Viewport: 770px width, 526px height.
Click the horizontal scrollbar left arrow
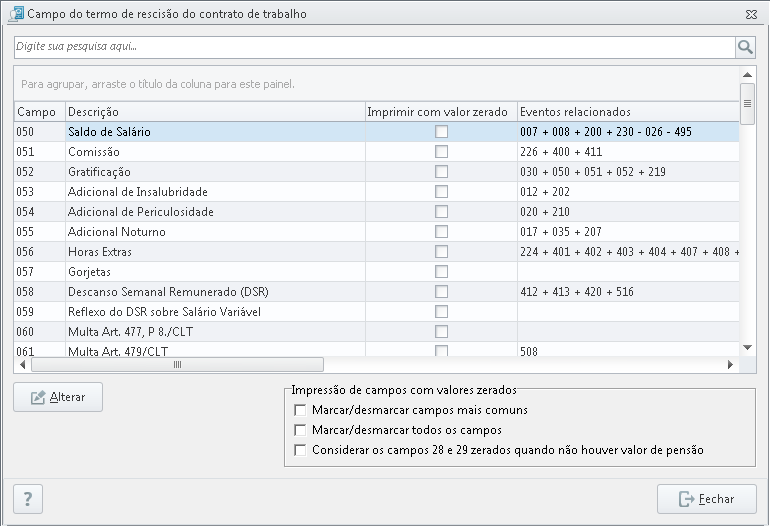23,364
